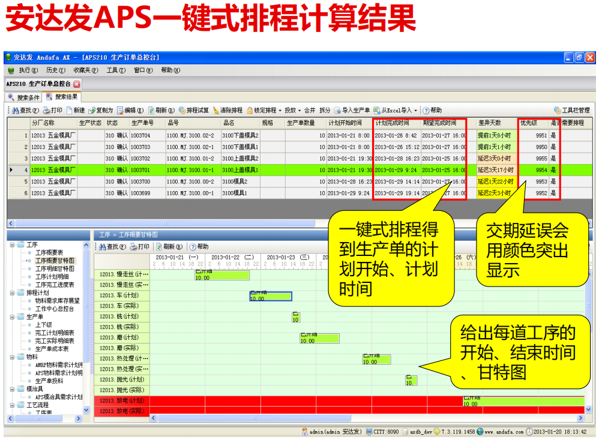The width and height of the screenshot is (598, 441).
Task: Click the 热处理 planned Gantt bar
Action: 376,359
